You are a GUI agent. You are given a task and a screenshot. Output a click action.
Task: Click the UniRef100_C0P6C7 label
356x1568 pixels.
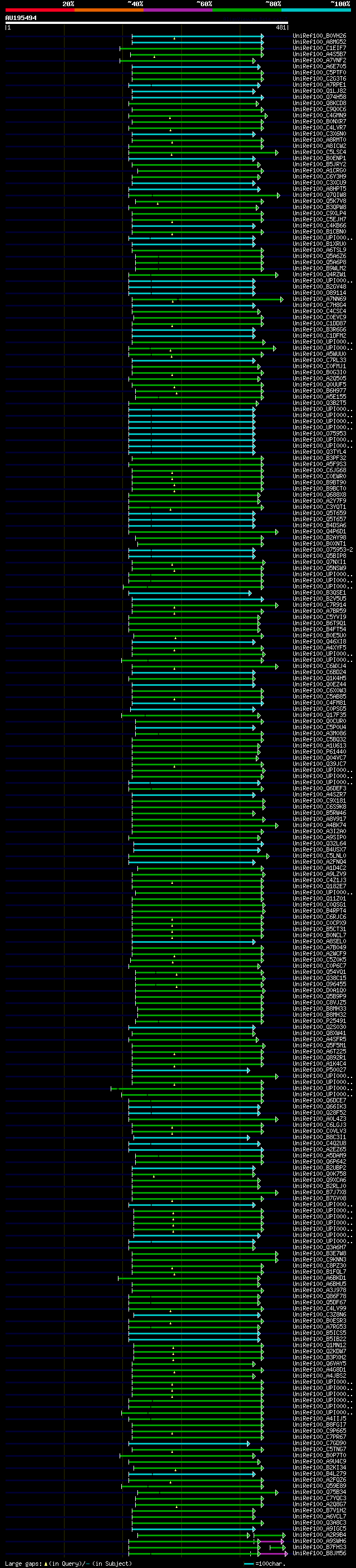[319, 966]
